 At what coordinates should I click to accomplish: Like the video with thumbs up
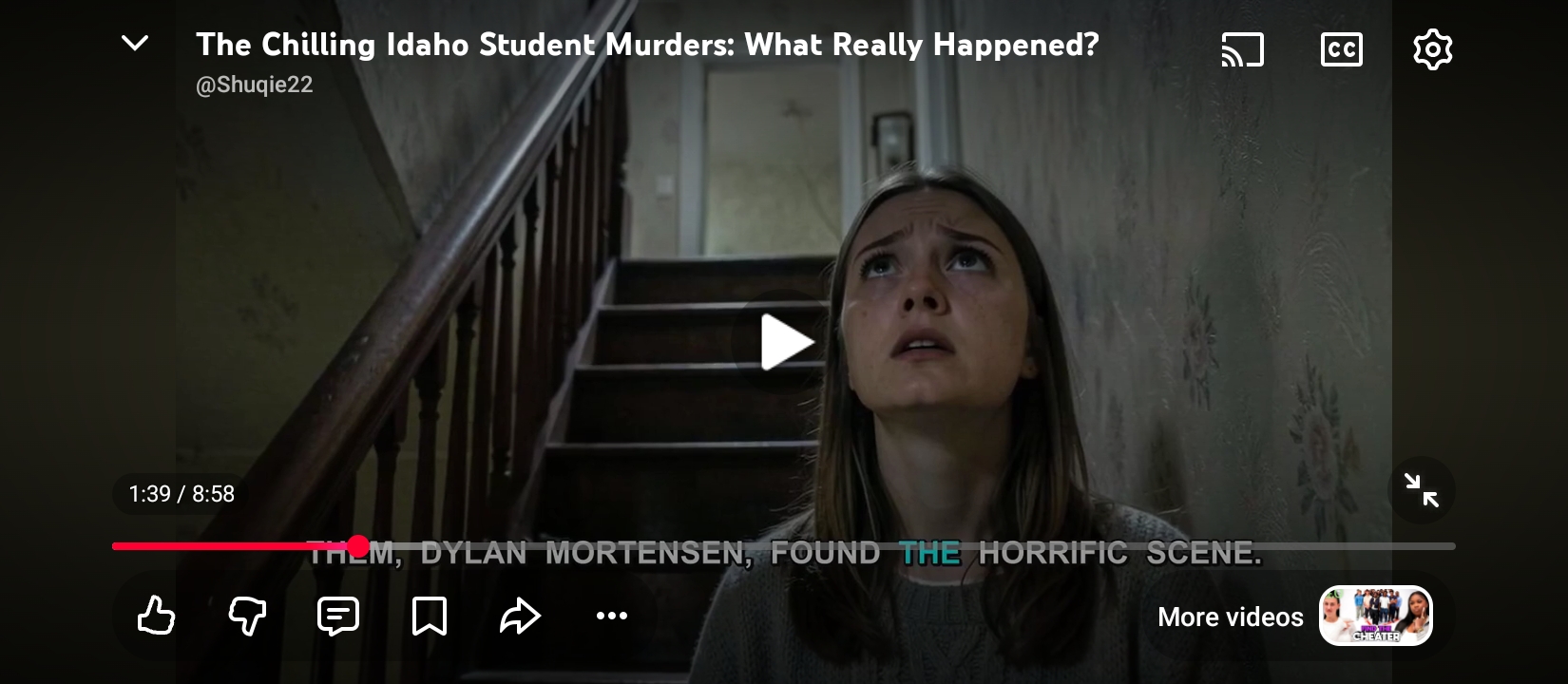(x=156, y=616)
